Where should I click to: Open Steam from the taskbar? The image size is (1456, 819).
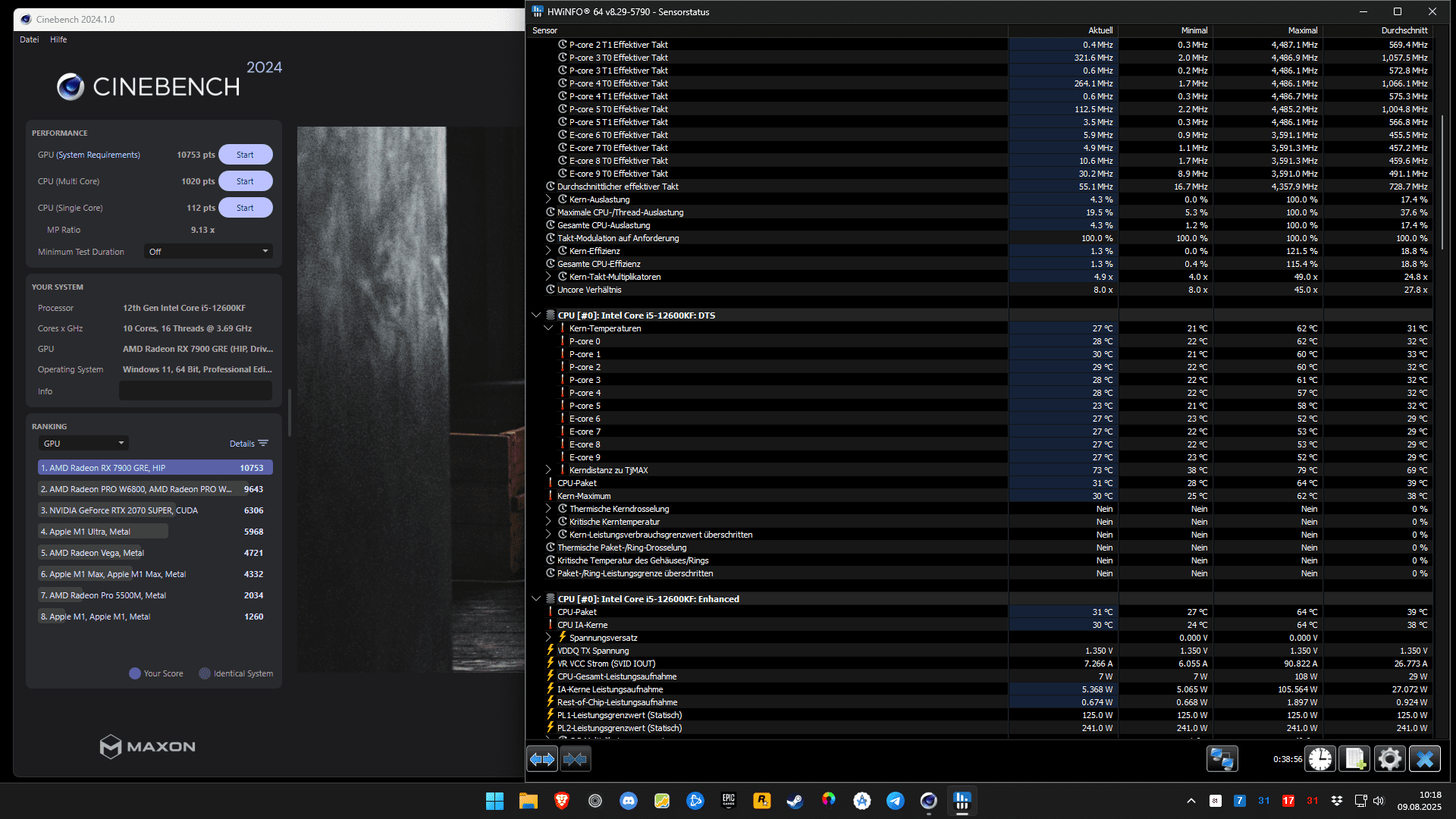(x=795, y=801)
